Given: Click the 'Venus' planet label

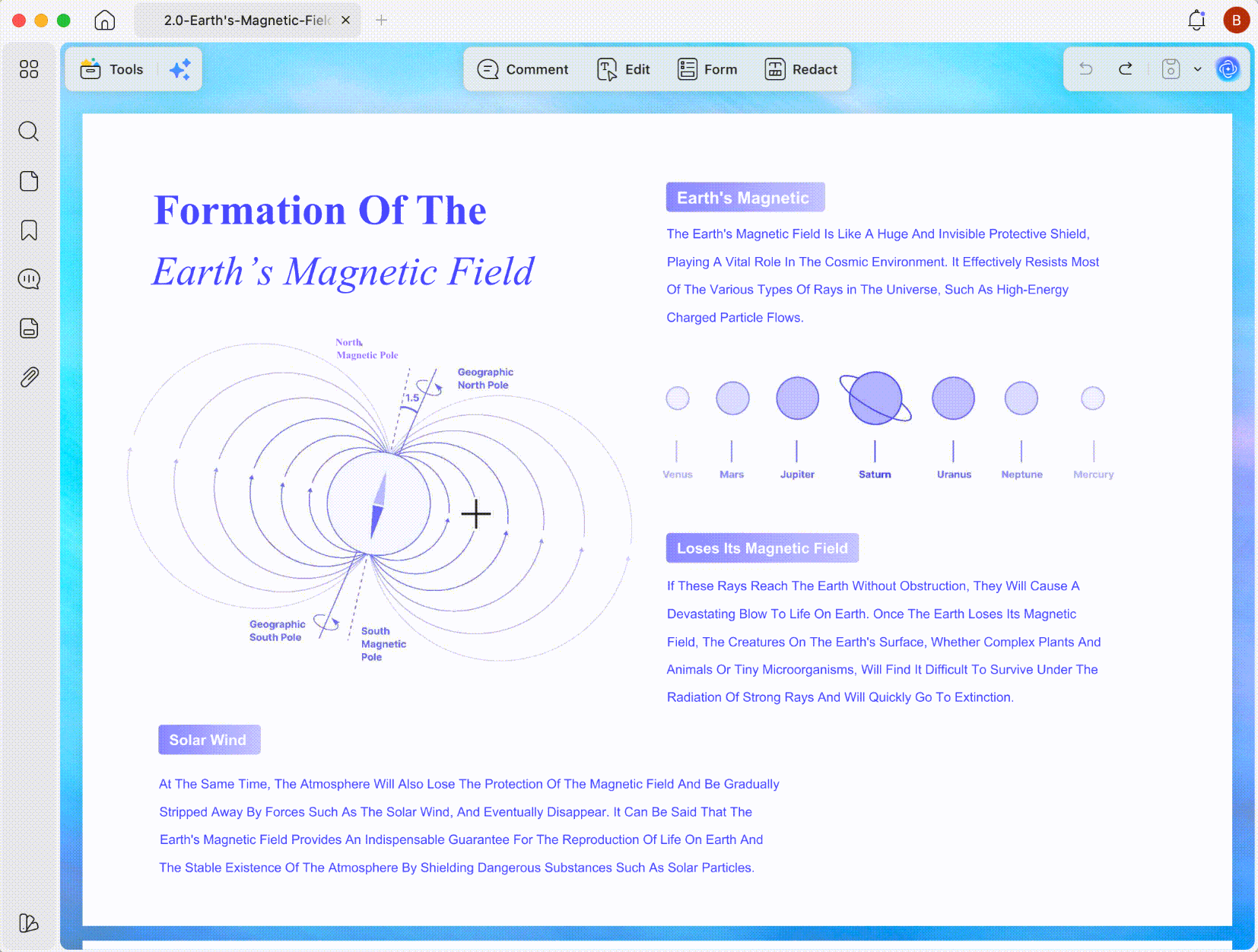Looking at the screenshot, I should [x=678, y=474].
